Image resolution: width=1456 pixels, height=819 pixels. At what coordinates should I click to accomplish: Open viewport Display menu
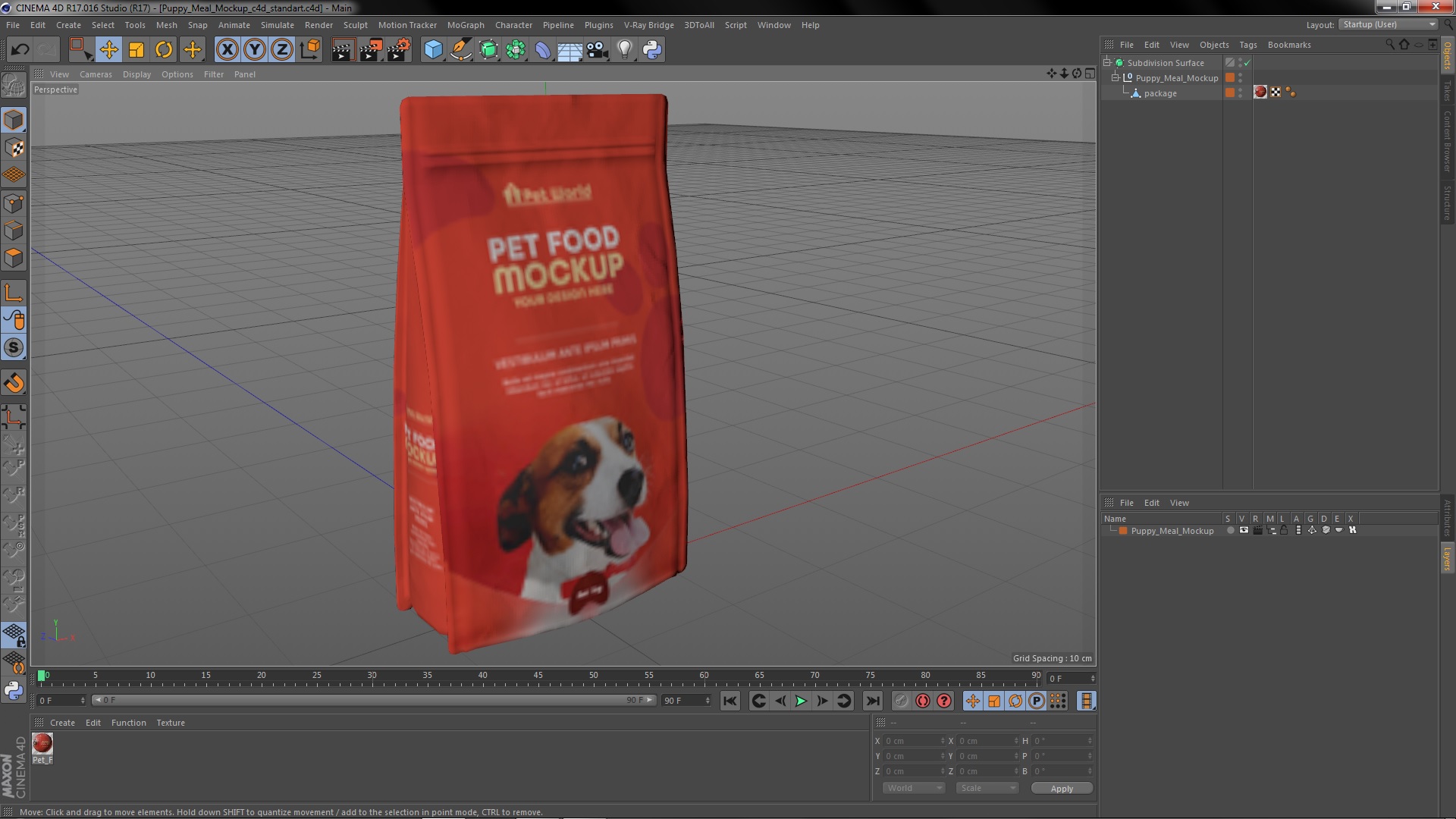point(136,74)
